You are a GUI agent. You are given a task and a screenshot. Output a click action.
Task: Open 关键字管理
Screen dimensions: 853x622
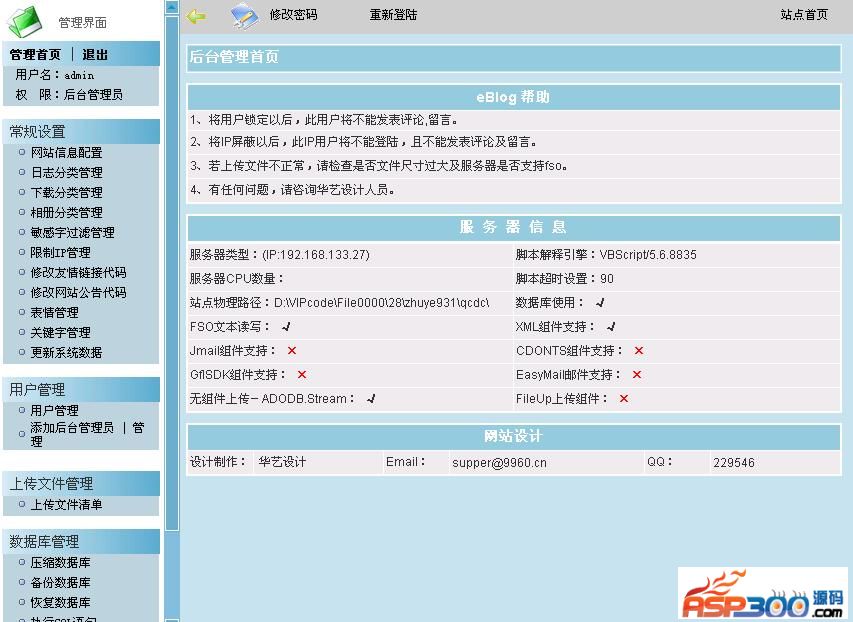click(x=60, y=332)
